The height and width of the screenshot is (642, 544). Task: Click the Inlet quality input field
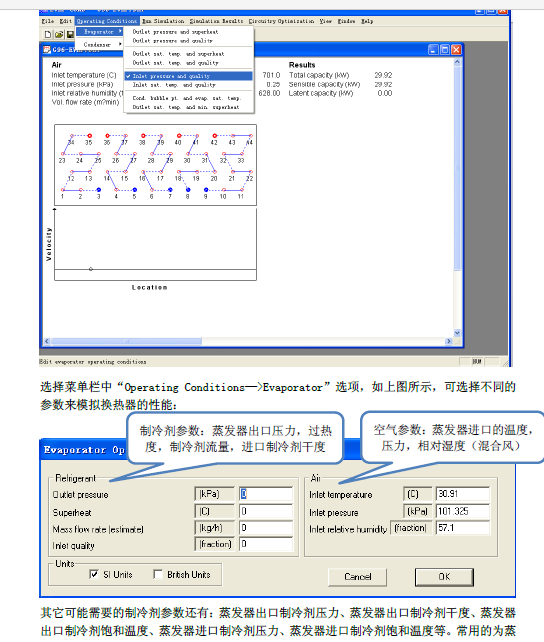266,544
